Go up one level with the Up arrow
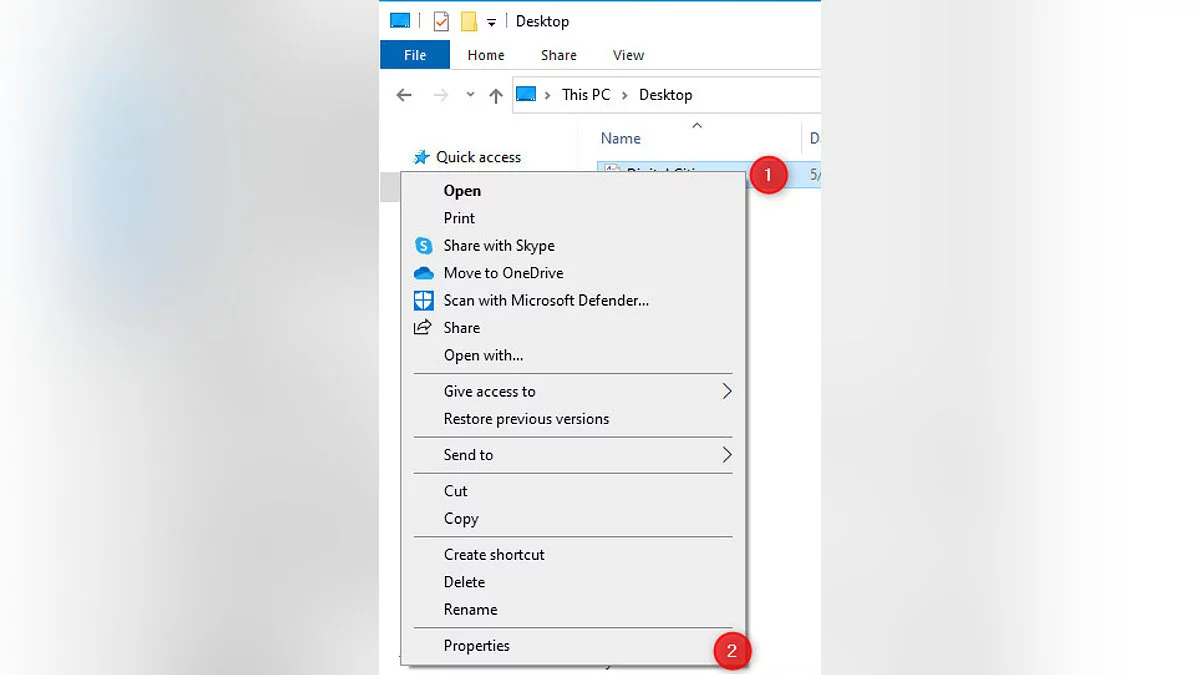The width and height of the screenshot is (1200, 675). [496, 95]
